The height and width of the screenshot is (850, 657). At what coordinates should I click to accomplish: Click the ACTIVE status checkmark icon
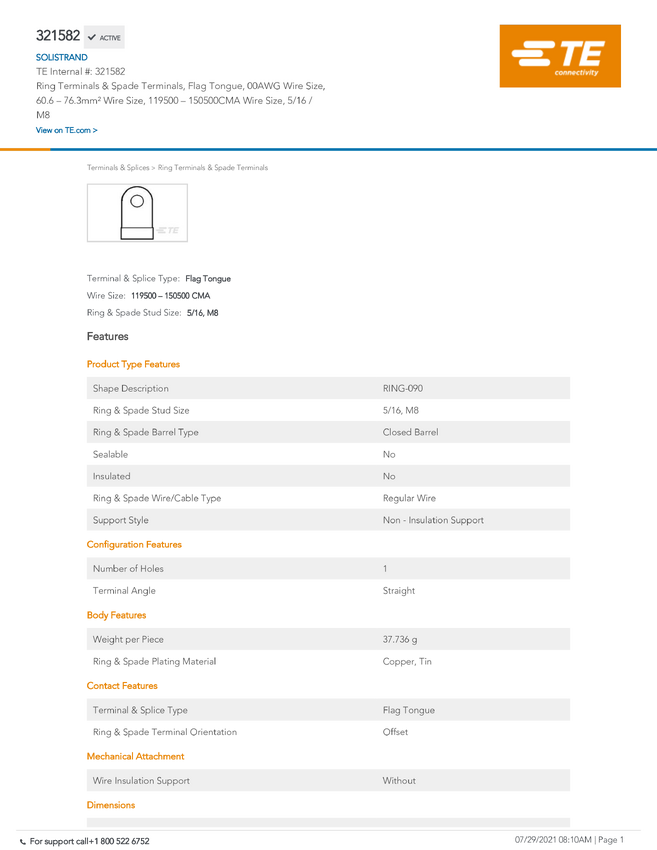[92, 37]
